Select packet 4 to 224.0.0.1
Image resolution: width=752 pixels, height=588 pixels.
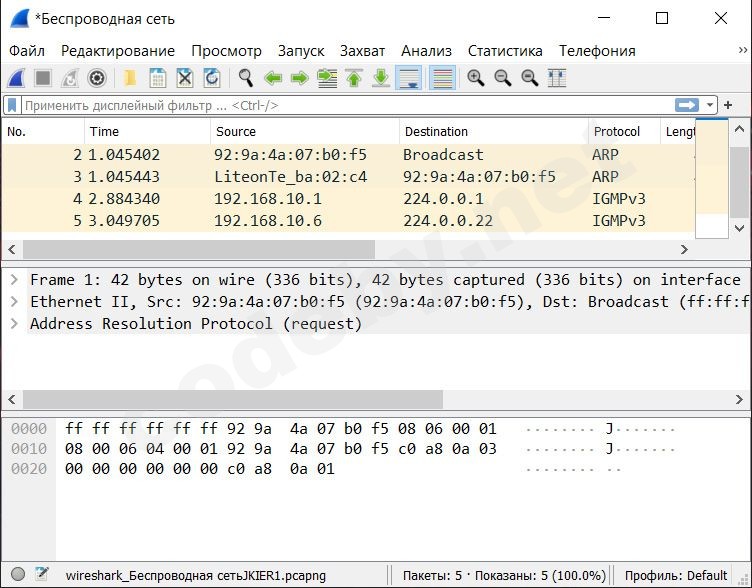click(348, 199)
